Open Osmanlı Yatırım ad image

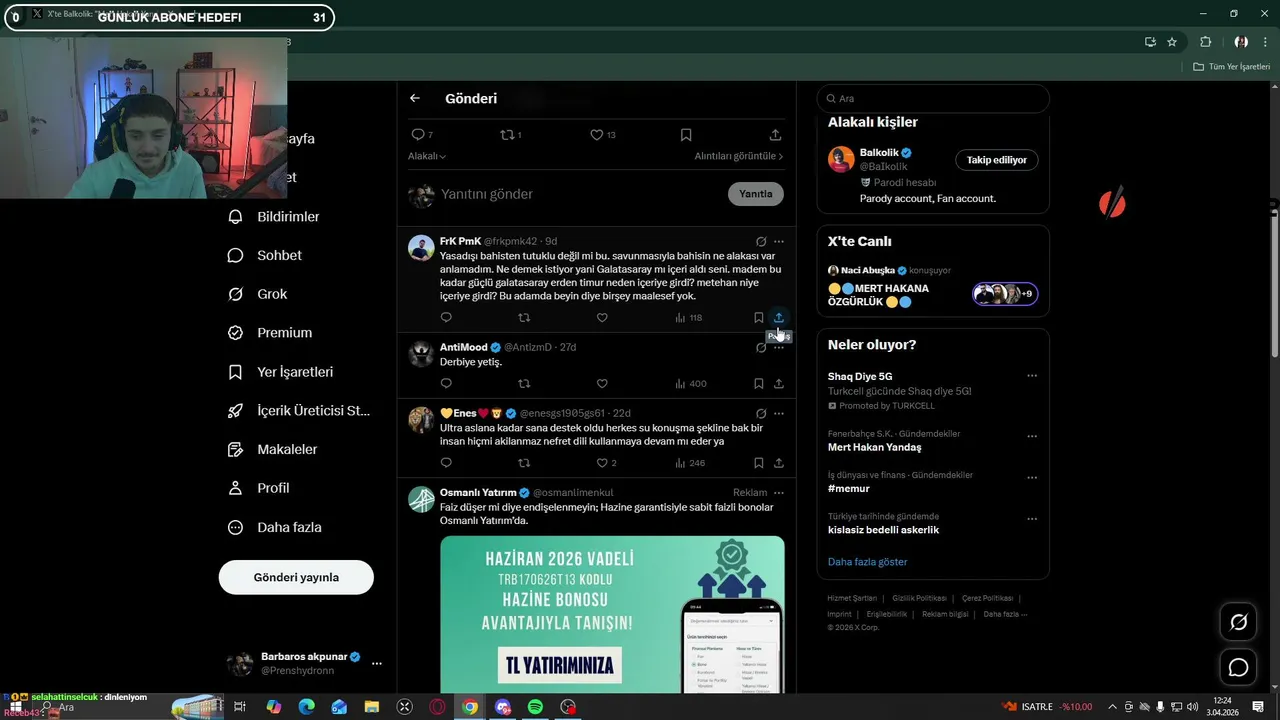tap(612, 614)
